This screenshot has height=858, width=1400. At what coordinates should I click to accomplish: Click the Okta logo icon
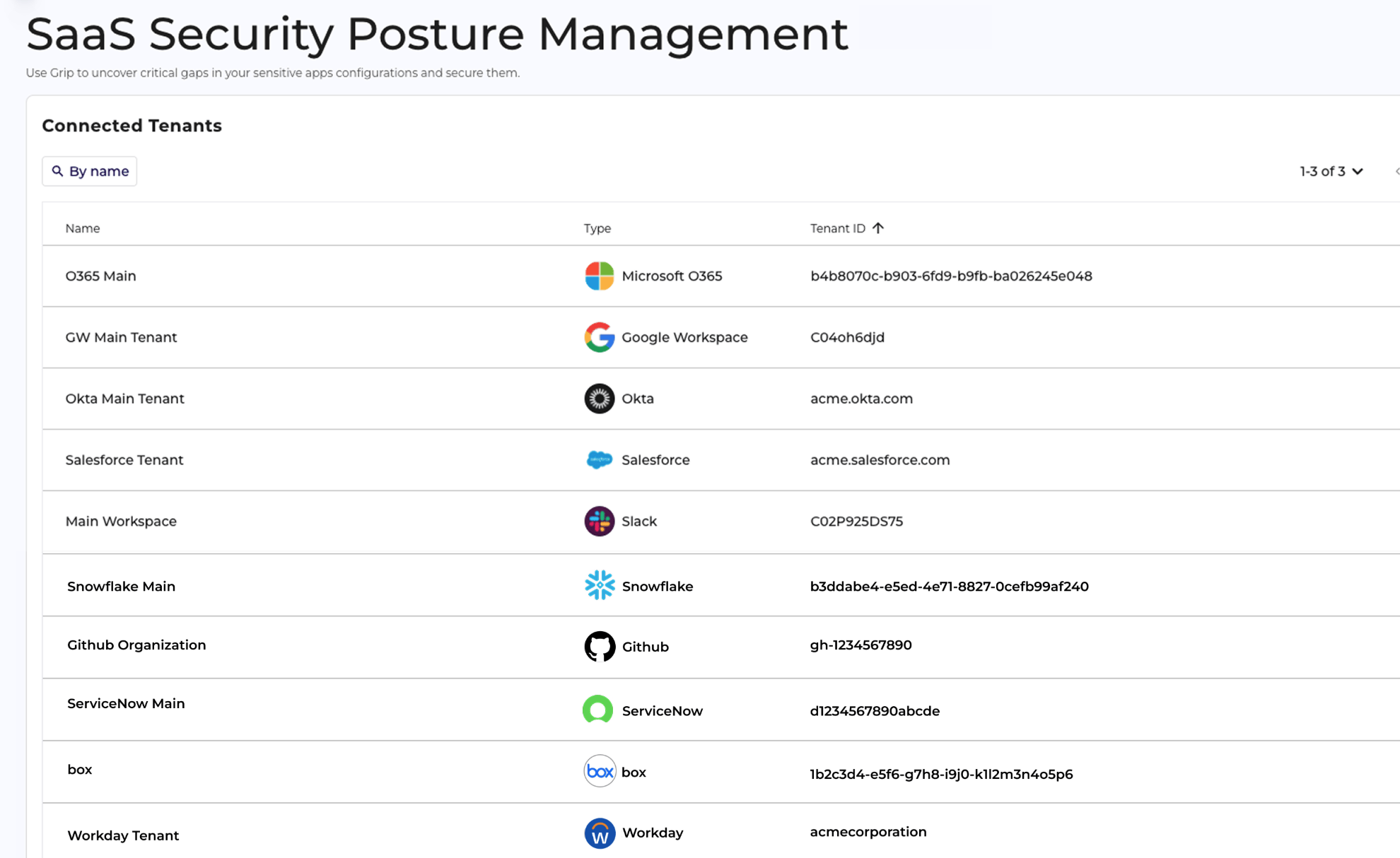pyautogui.click(x=599, y=399)
